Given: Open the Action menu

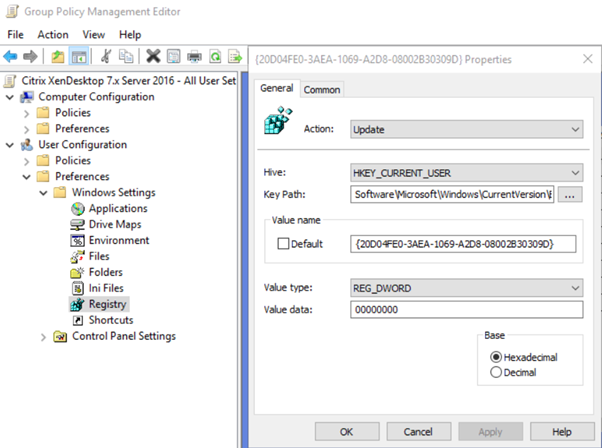Looking at the screenshot, I should point(53,34).
